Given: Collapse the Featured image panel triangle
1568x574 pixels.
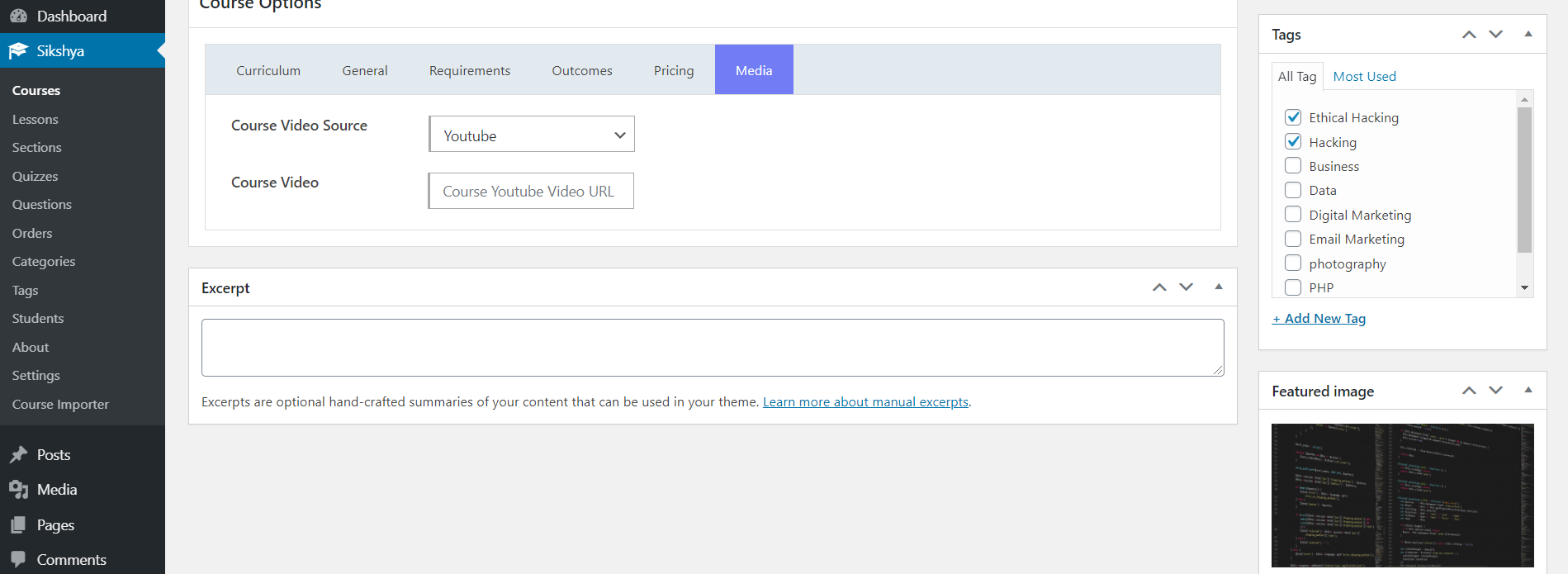Looking at the screenshot, I should 1528,391.
